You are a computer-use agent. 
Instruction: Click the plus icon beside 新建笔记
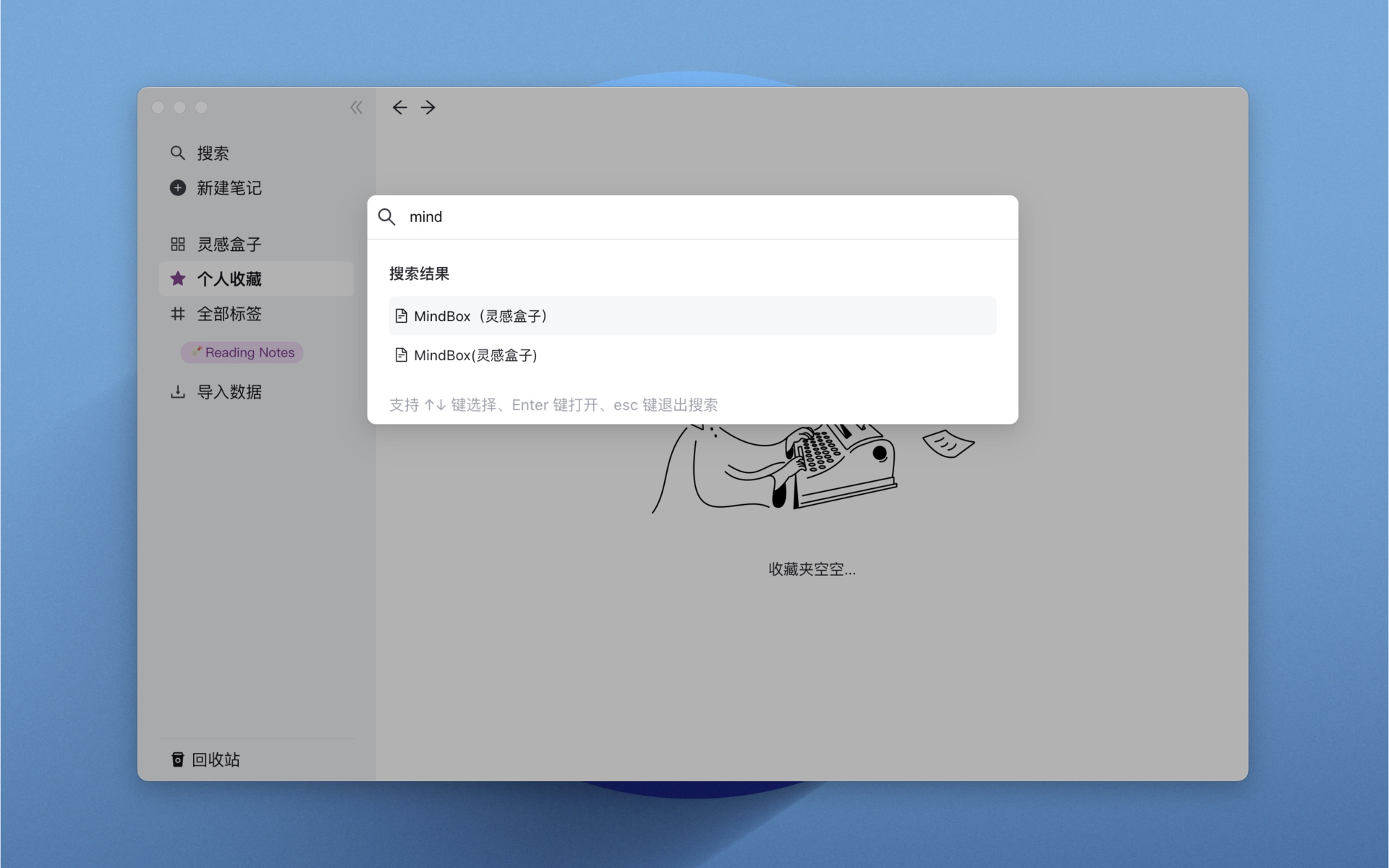(x=177, y=188)
